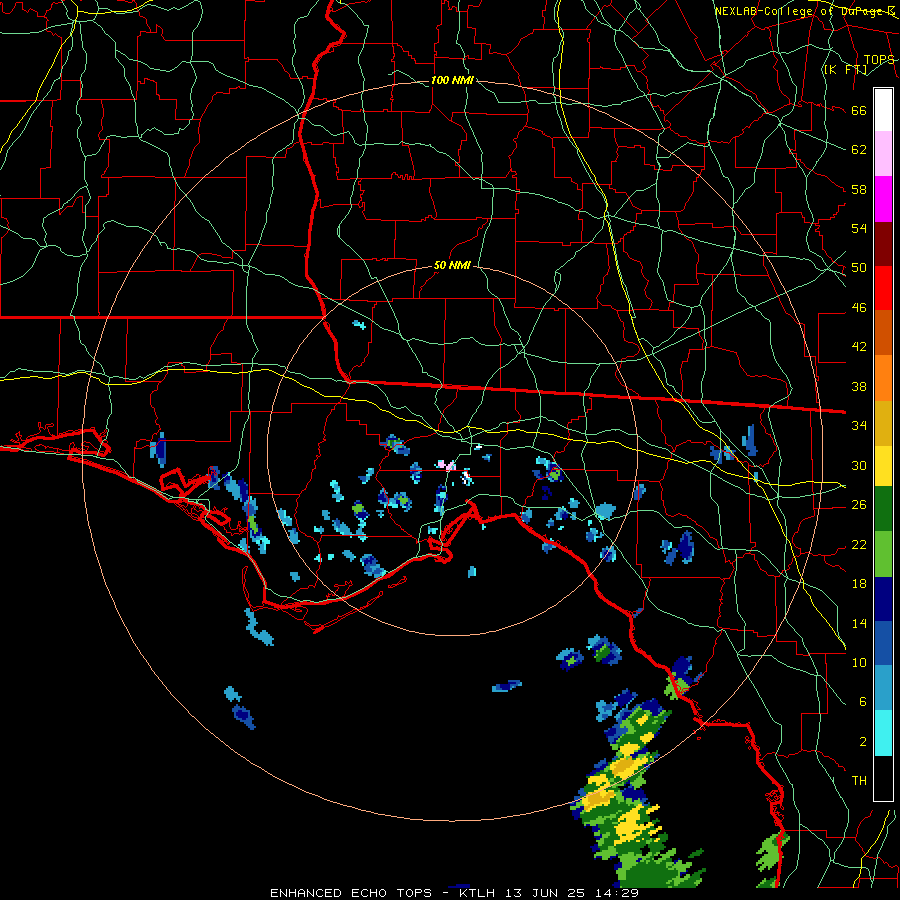Click the medium blue 10-14 kft swatch
900x900 pixels.
(x=883, y=643)
